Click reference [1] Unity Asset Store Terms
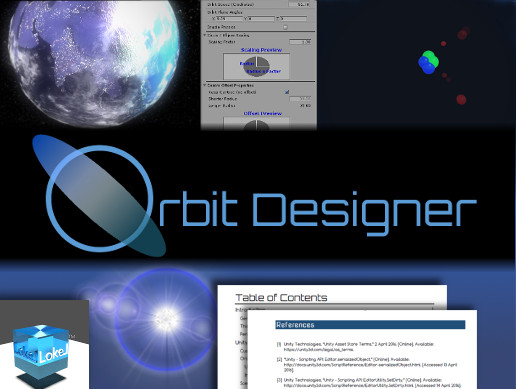 356,347
